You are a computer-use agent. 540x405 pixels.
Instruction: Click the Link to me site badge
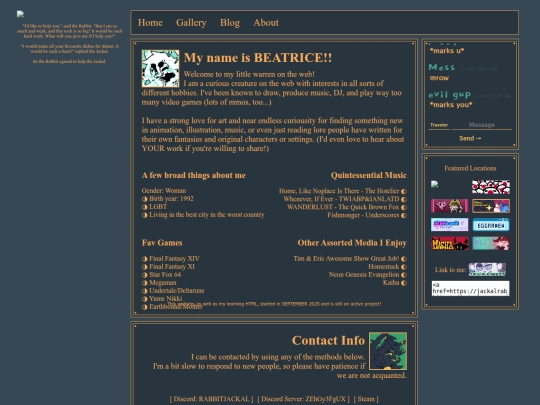[x=487, y=269]
